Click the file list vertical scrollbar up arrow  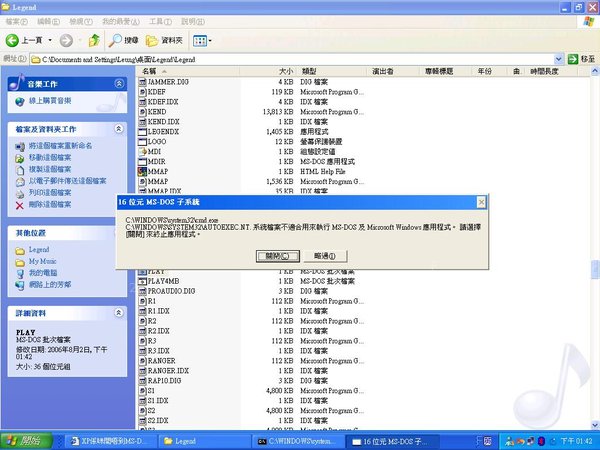595,71
